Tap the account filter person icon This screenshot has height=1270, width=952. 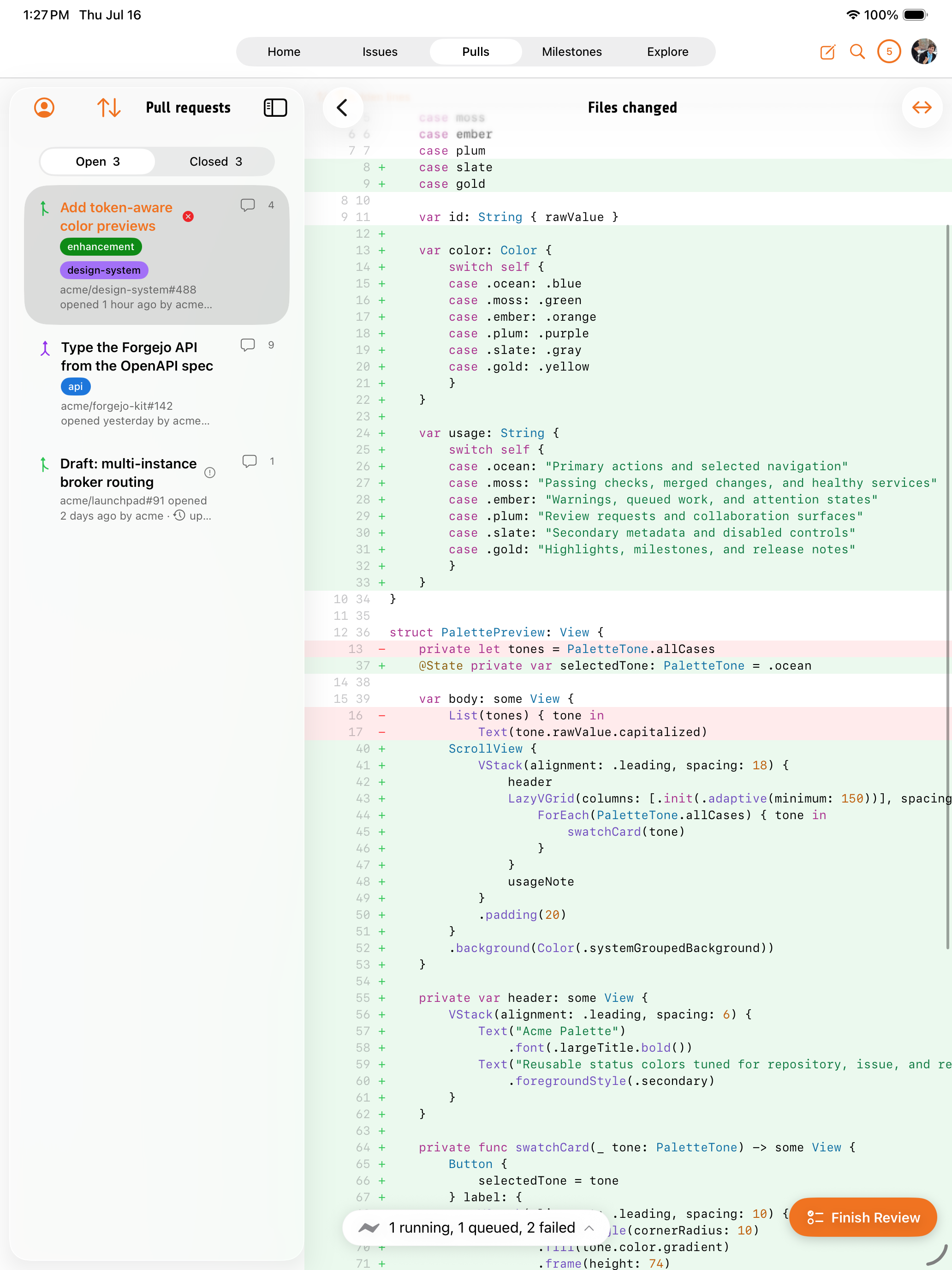44,108
